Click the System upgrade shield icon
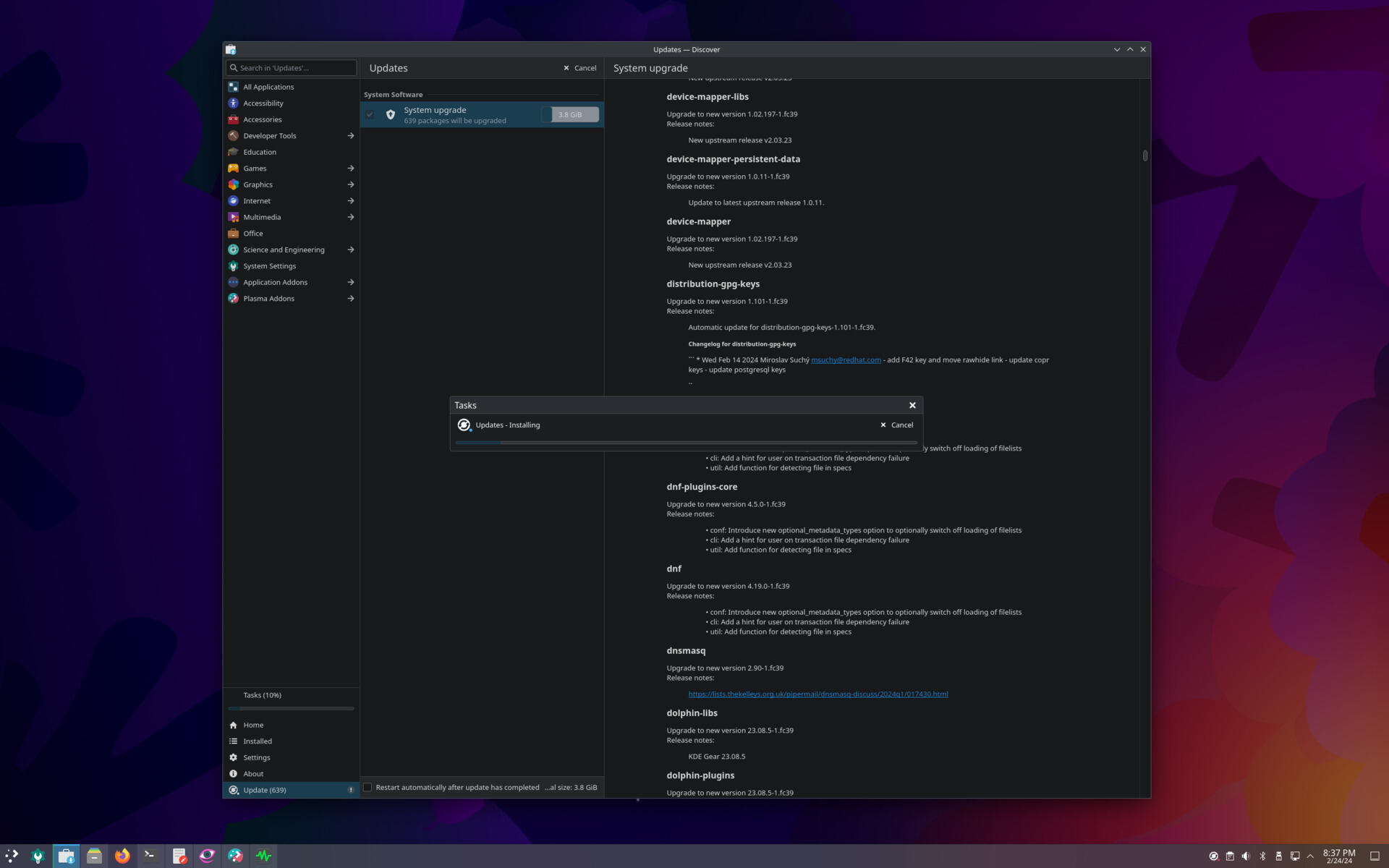 click(x=391, y=114)
